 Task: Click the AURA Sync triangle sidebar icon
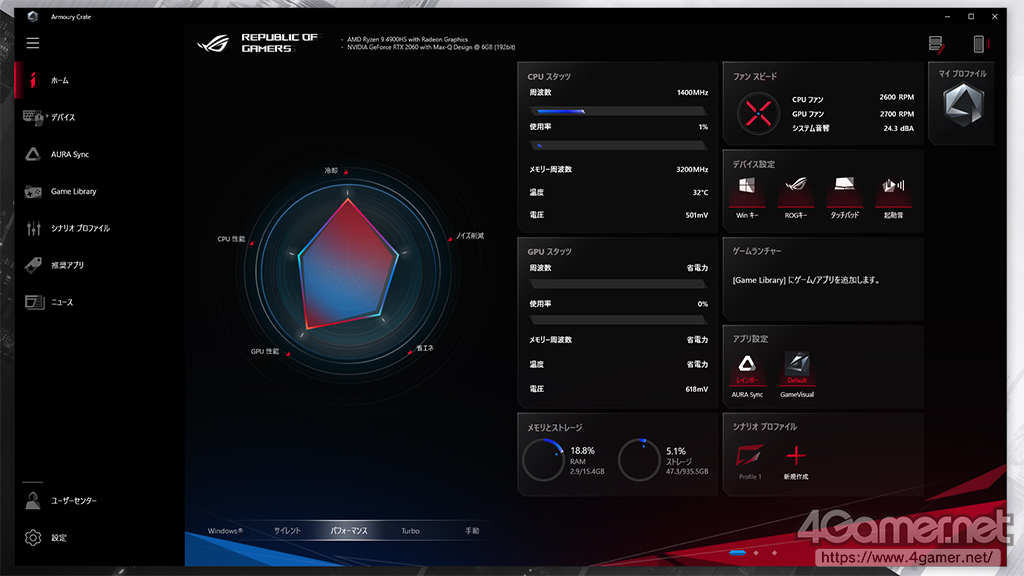[33, 154]
